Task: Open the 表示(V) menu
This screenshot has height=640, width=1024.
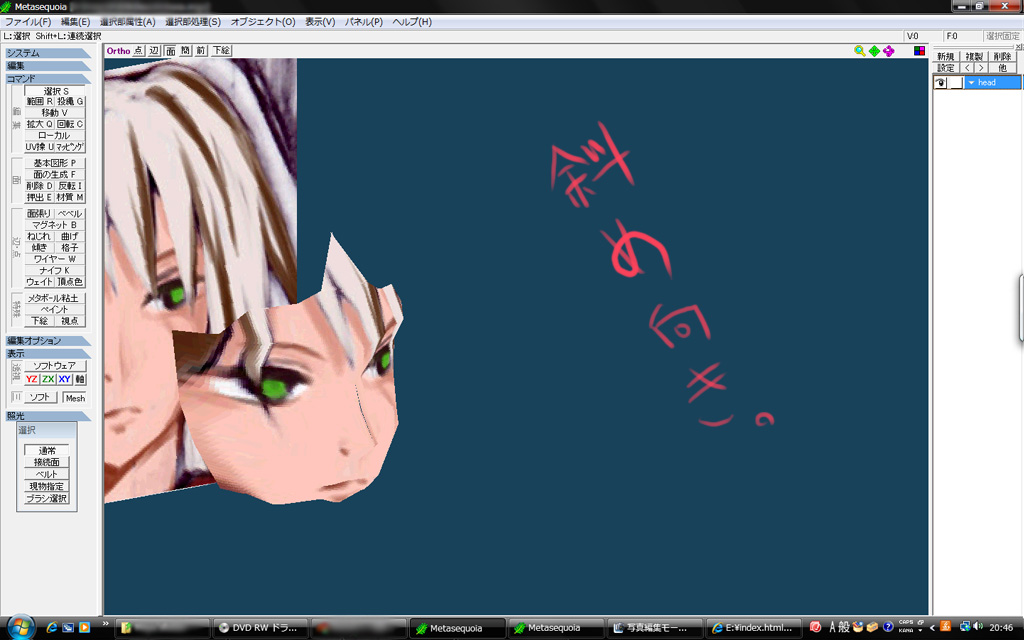Action: click(x=320, y=22)
